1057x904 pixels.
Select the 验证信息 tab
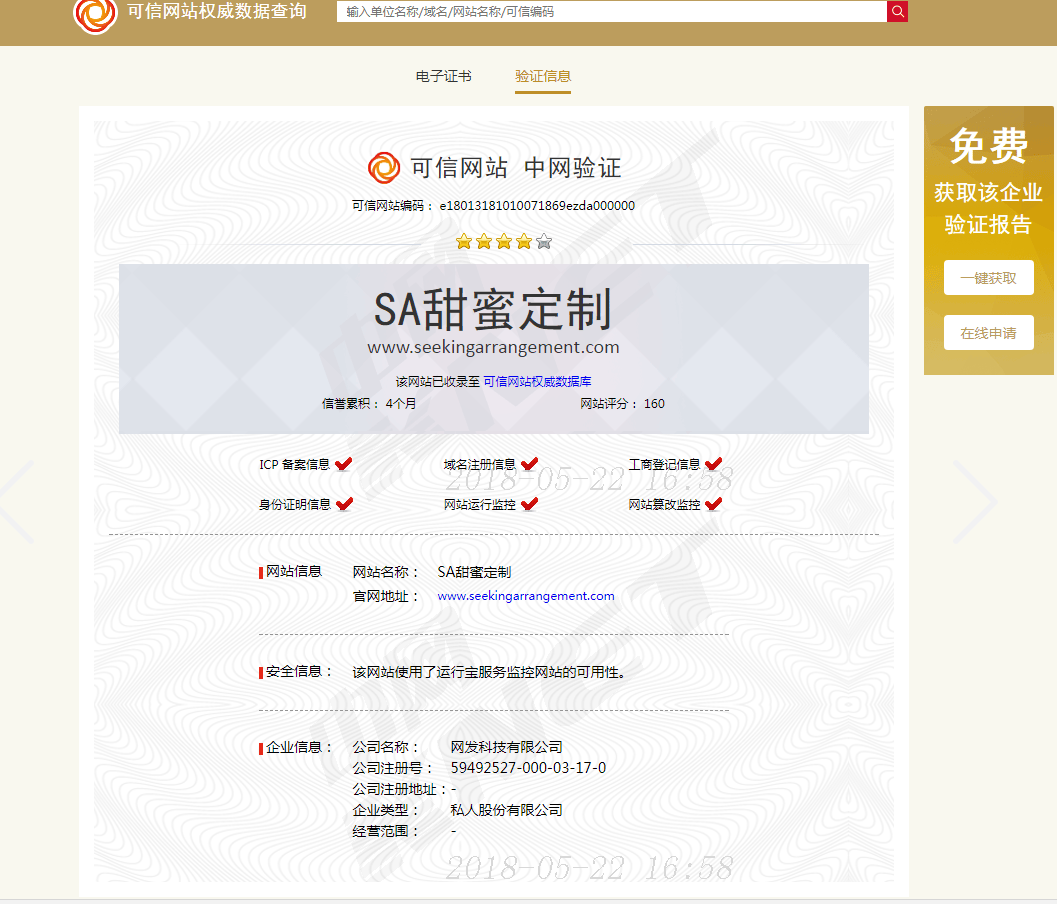click(543, 76)
